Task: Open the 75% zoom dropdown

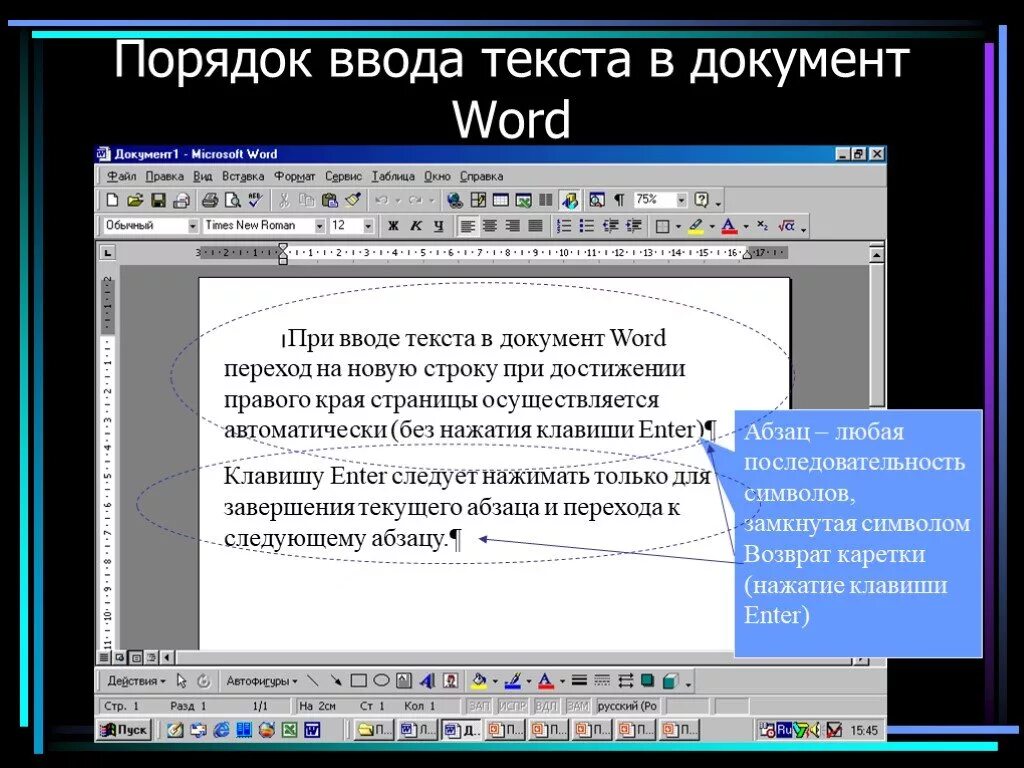Action: point(681,200)
